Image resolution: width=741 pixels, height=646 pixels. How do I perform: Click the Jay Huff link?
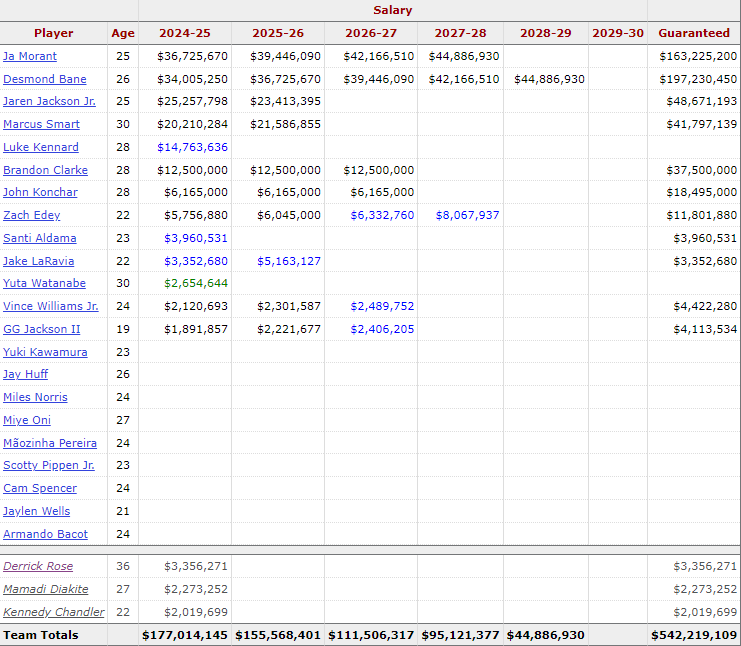pos(26,374)
